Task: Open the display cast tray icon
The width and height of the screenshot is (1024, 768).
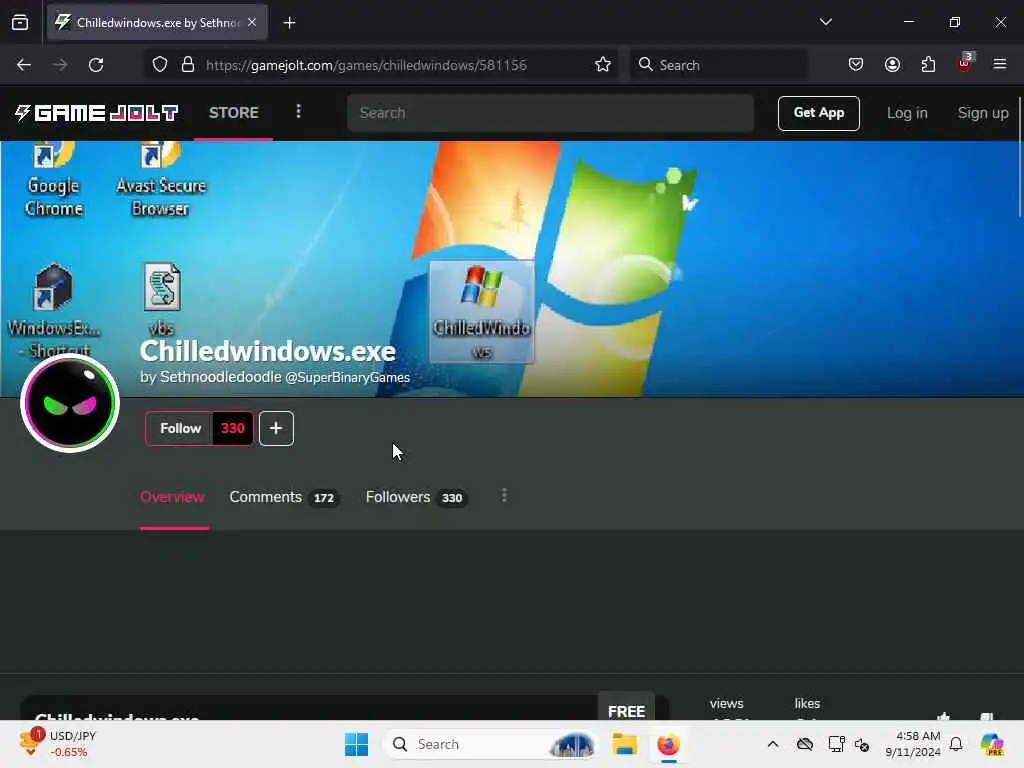Action: tap(835, 744)
